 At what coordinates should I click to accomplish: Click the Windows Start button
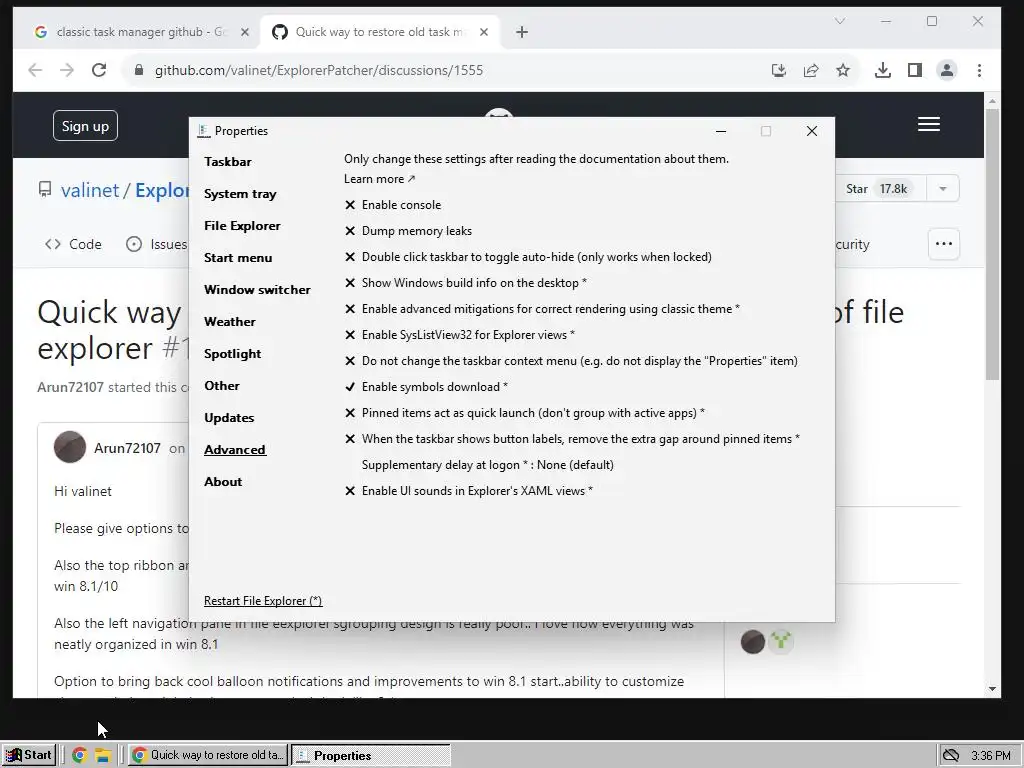(x=28, y=755)
